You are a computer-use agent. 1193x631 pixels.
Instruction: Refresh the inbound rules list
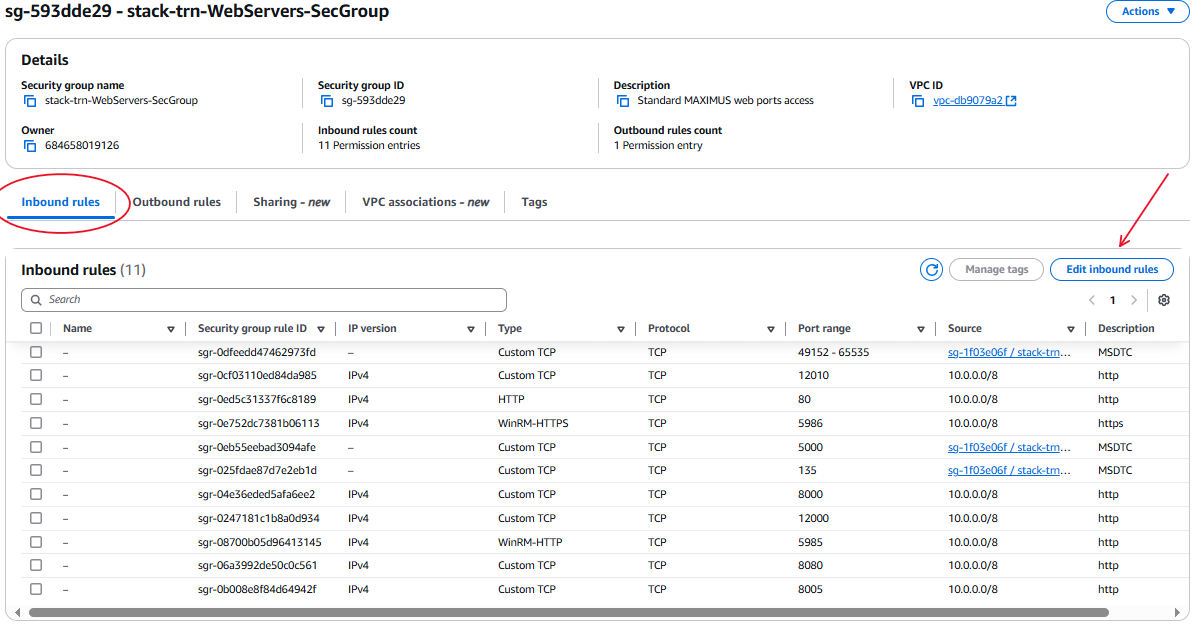coord(932,269)
